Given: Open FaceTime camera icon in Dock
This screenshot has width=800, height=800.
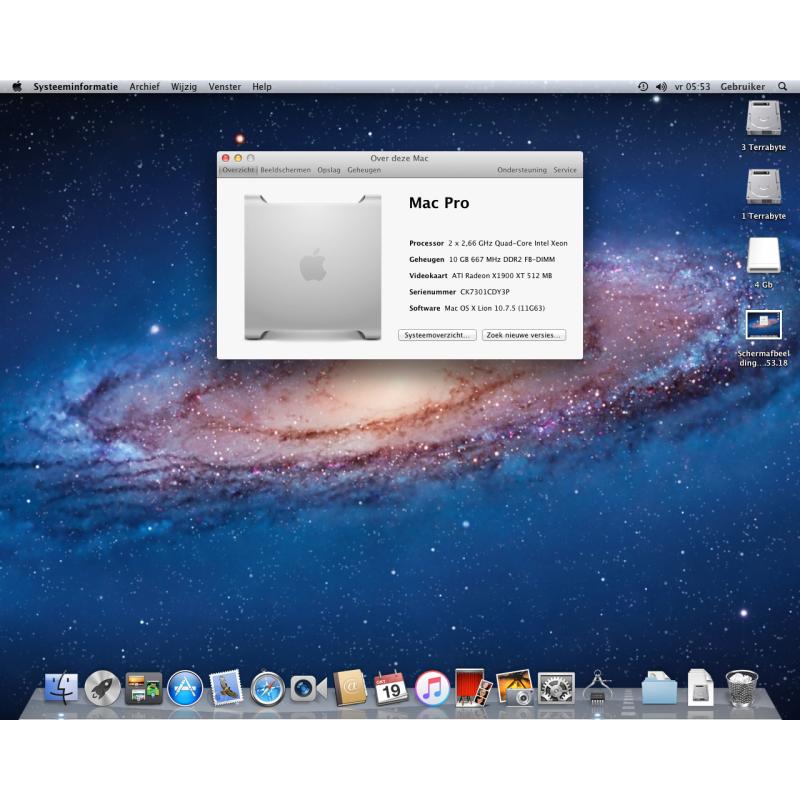Looking at the screenshot, I should (308, 689).
